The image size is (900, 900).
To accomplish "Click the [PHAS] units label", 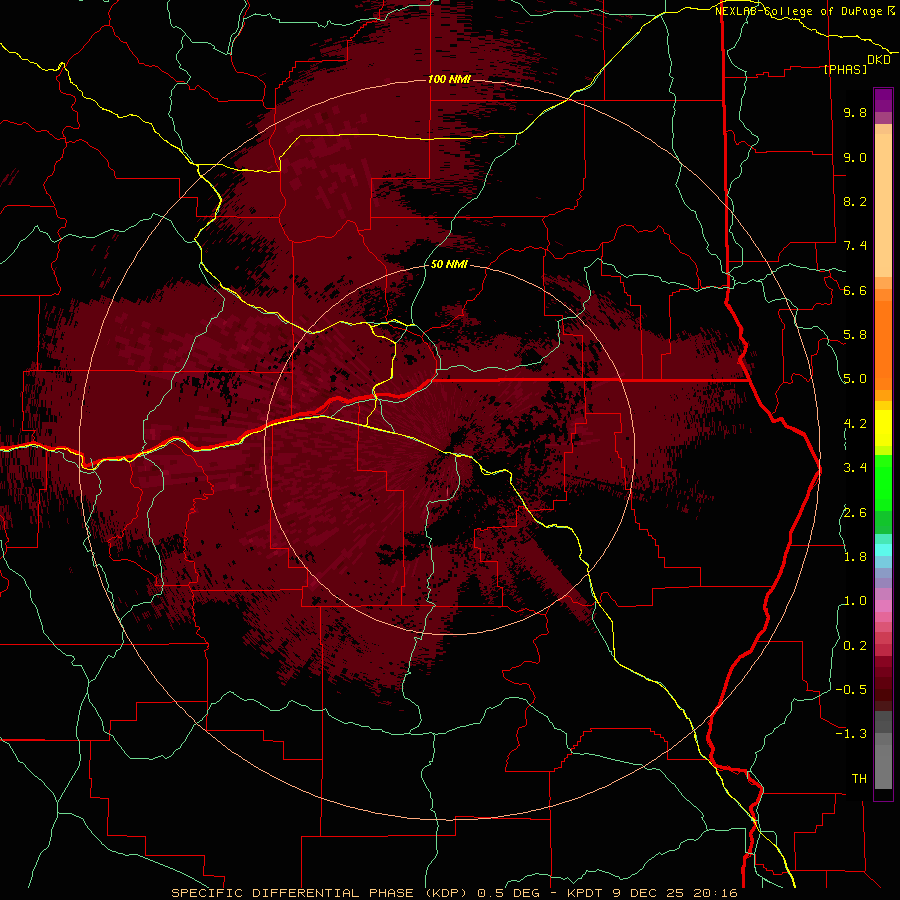I will point(845,69).
